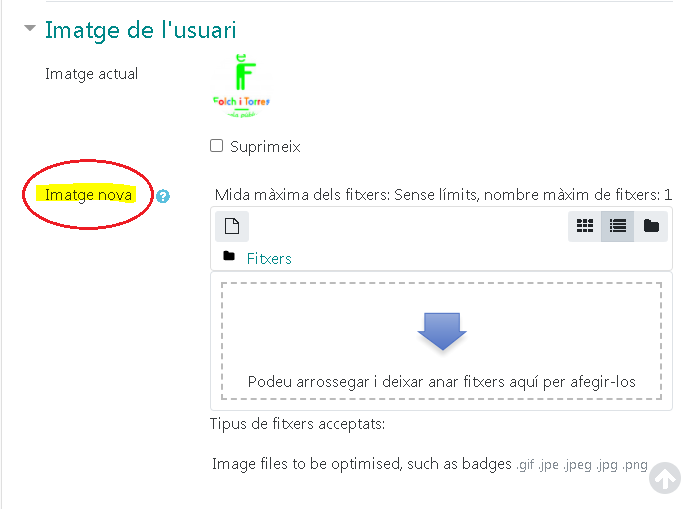
Task: Click the scroll-to-top arrow button
Action: 664,479
